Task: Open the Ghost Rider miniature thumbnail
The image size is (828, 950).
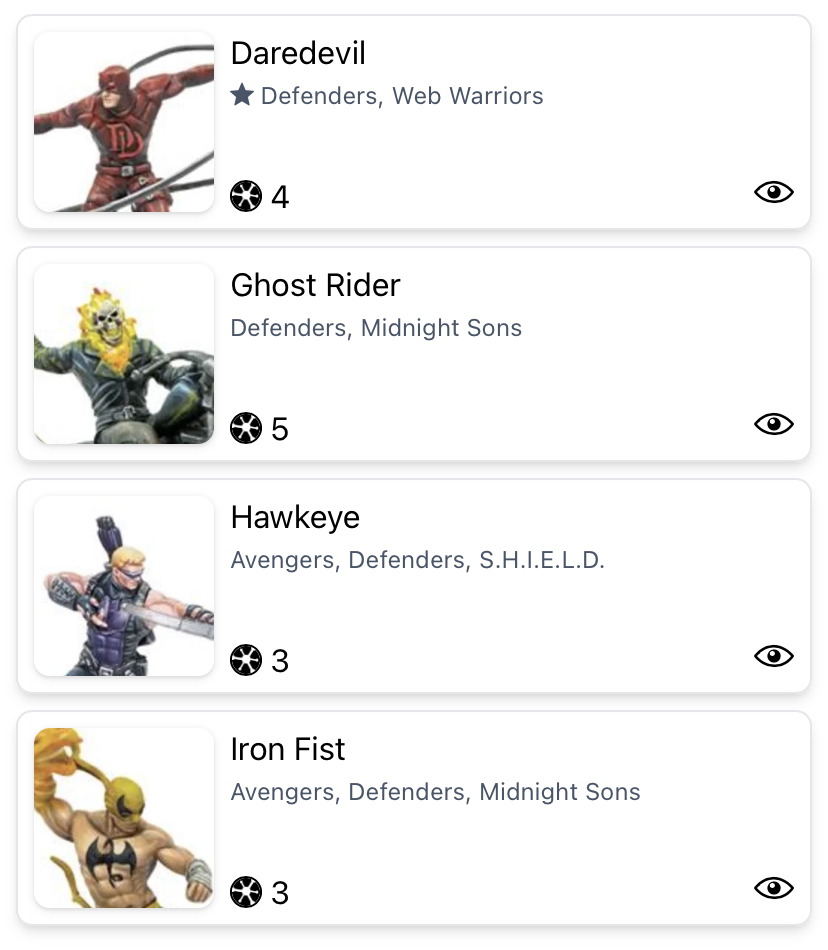Action: pyautogui.click(x=124, y=354)
